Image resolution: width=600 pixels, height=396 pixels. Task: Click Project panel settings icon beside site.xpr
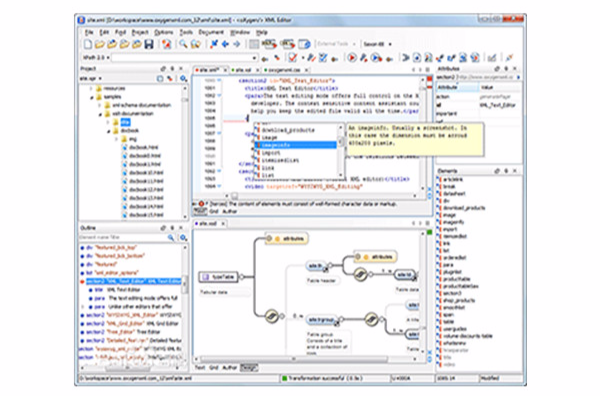click(x=184, y=78)
